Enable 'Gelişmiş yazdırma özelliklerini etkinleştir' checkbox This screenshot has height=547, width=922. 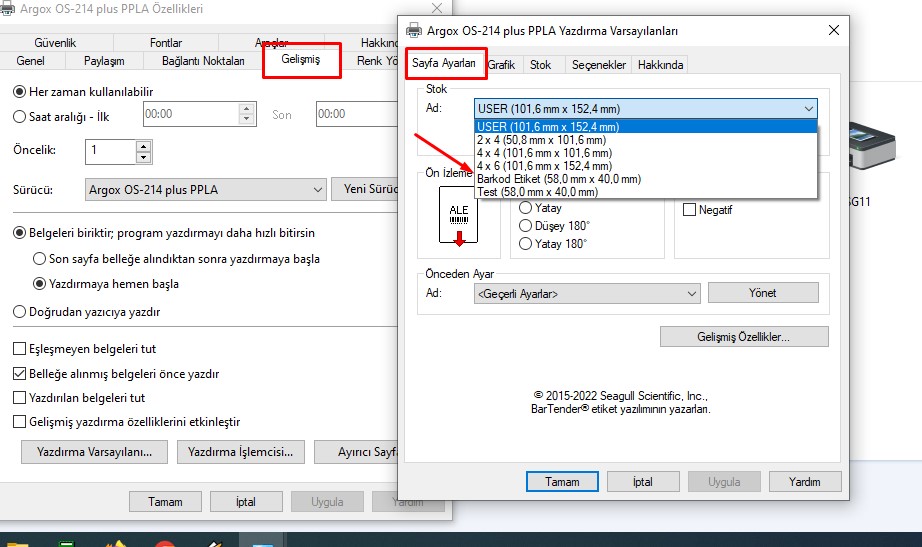(19, 422)
